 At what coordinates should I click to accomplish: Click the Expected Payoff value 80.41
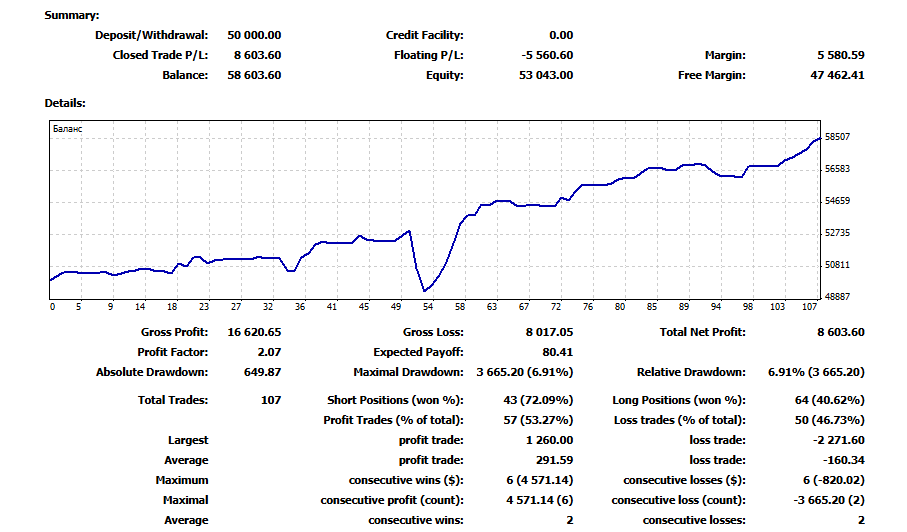pyautogui.click(x=558, y=352)
